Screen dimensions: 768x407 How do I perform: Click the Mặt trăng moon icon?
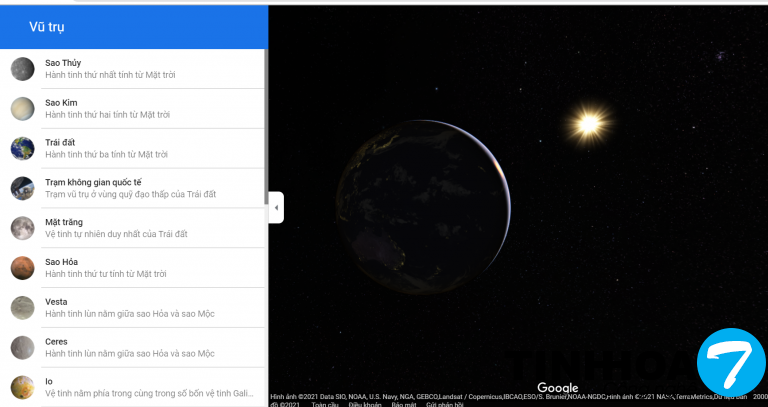click(x=22, y=228)
